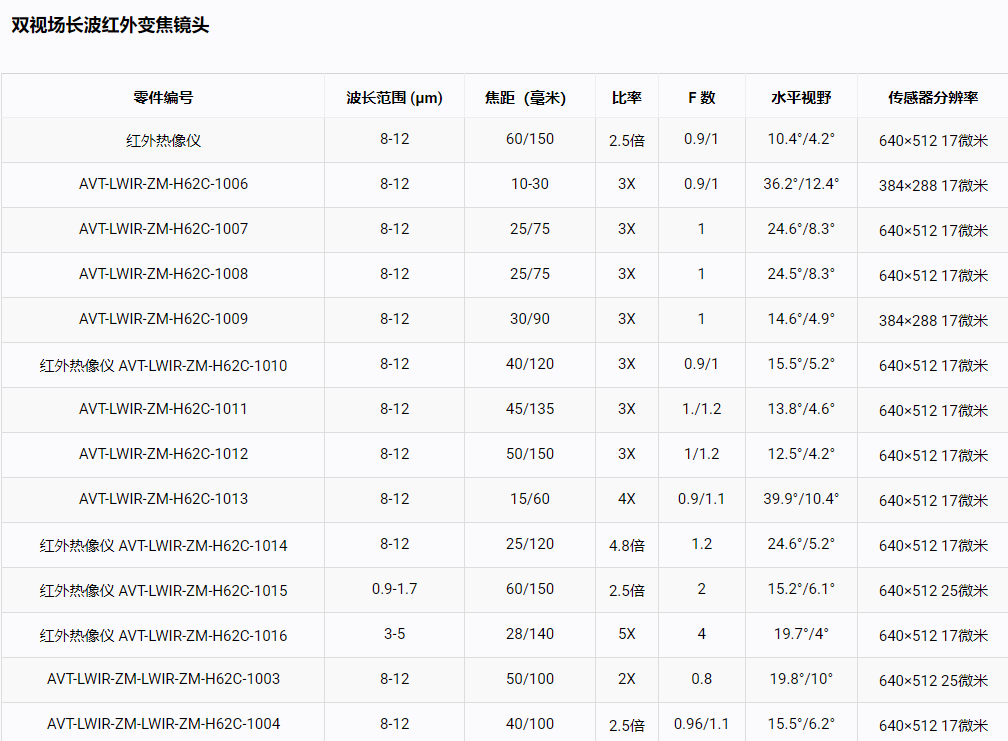This screenshot has width=1008, height=741.
Task: Click F number 0.8
Action: 701,679
